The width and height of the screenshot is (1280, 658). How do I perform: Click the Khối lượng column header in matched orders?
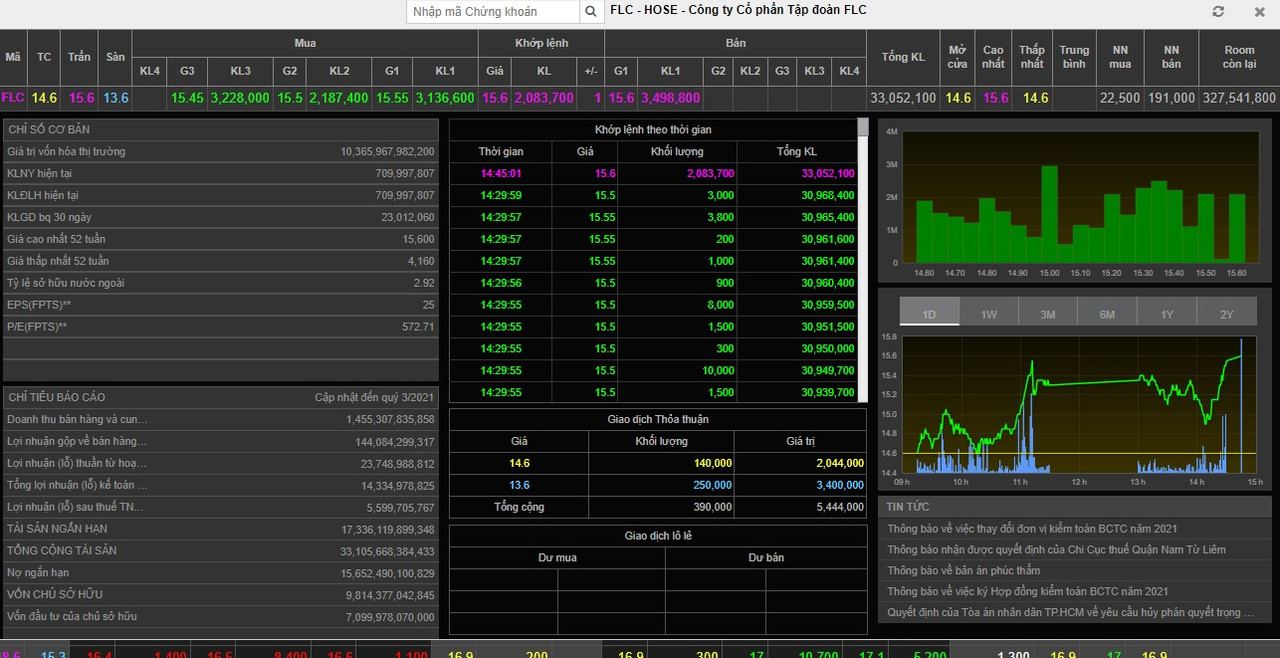click(x=677, y=151)
